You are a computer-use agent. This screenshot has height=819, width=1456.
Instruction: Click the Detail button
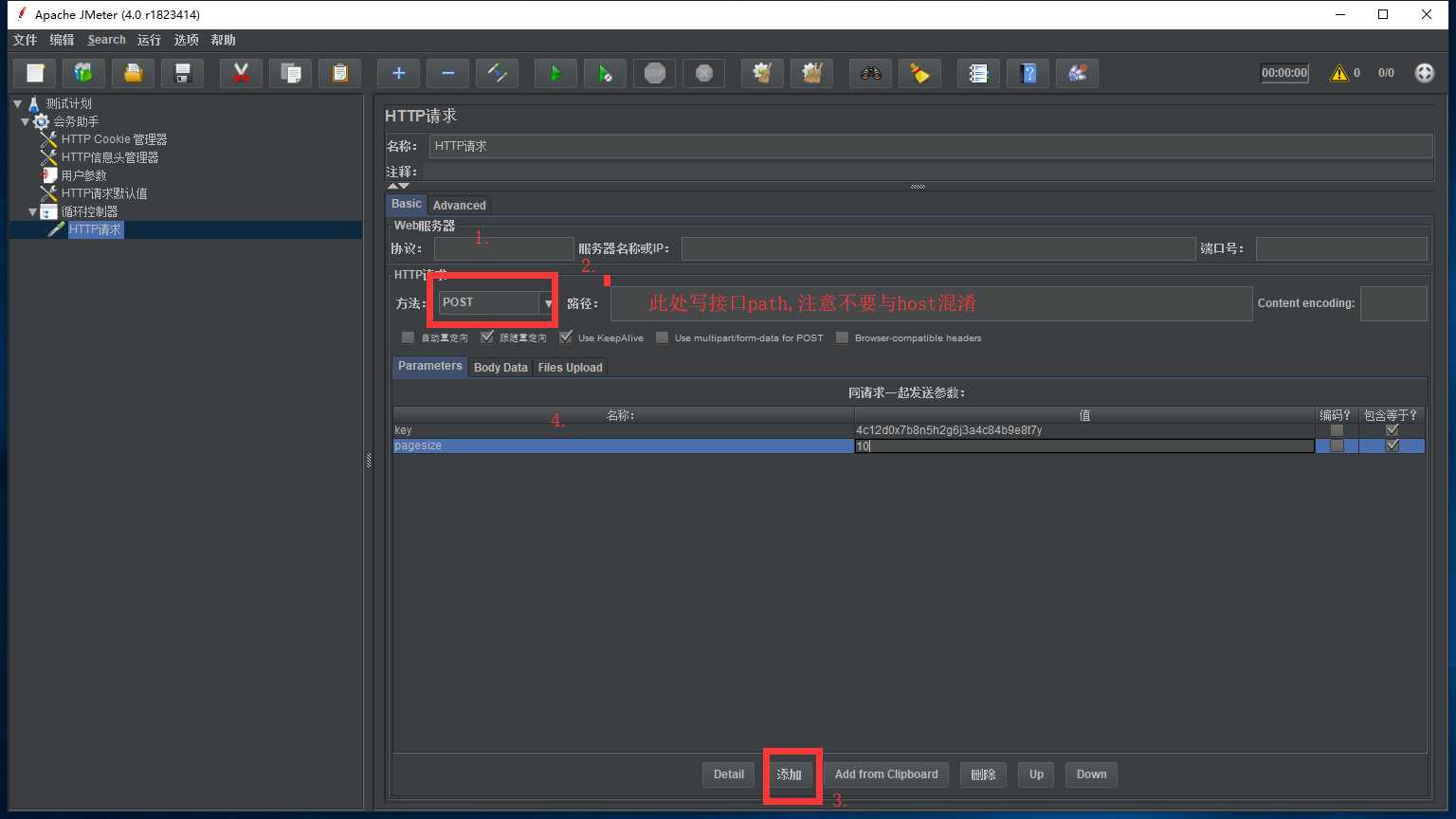click(729, 774)
